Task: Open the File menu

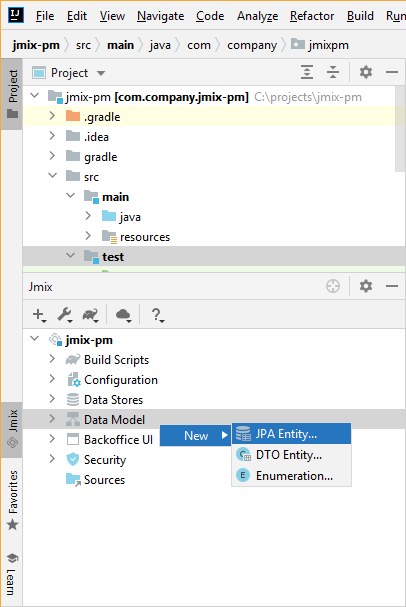Action: point(45,16)
